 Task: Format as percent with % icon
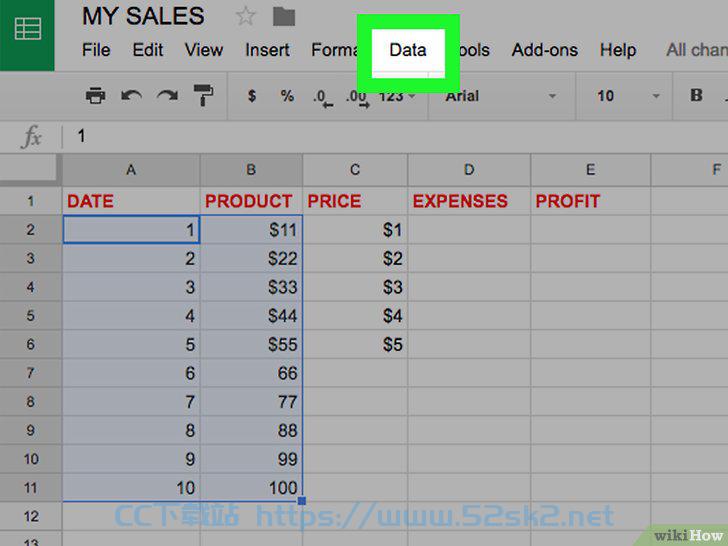[x=287, y=96]
